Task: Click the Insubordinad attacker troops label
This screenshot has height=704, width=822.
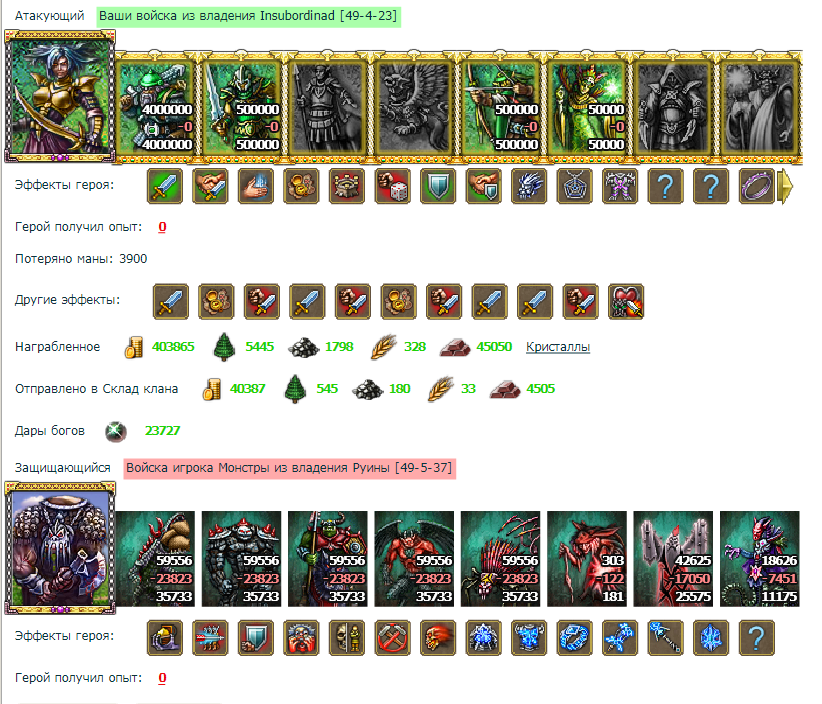Action: [x=248, y=16]
